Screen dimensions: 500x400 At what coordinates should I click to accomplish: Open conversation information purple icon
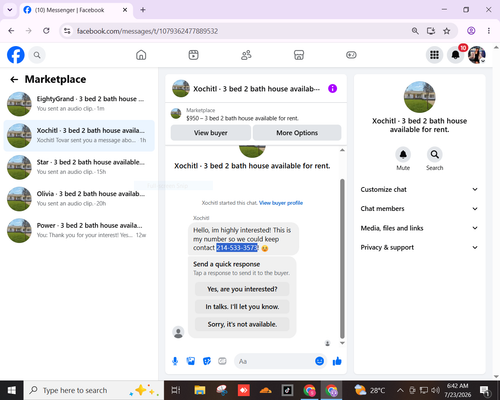click(332, 89)
